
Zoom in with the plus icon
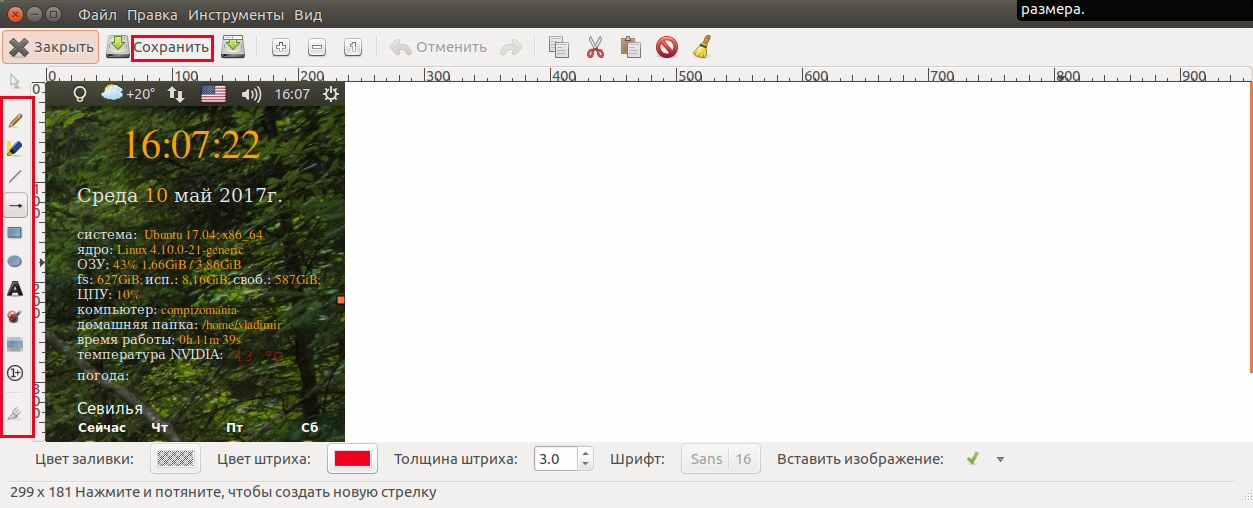tap(281, 47)
